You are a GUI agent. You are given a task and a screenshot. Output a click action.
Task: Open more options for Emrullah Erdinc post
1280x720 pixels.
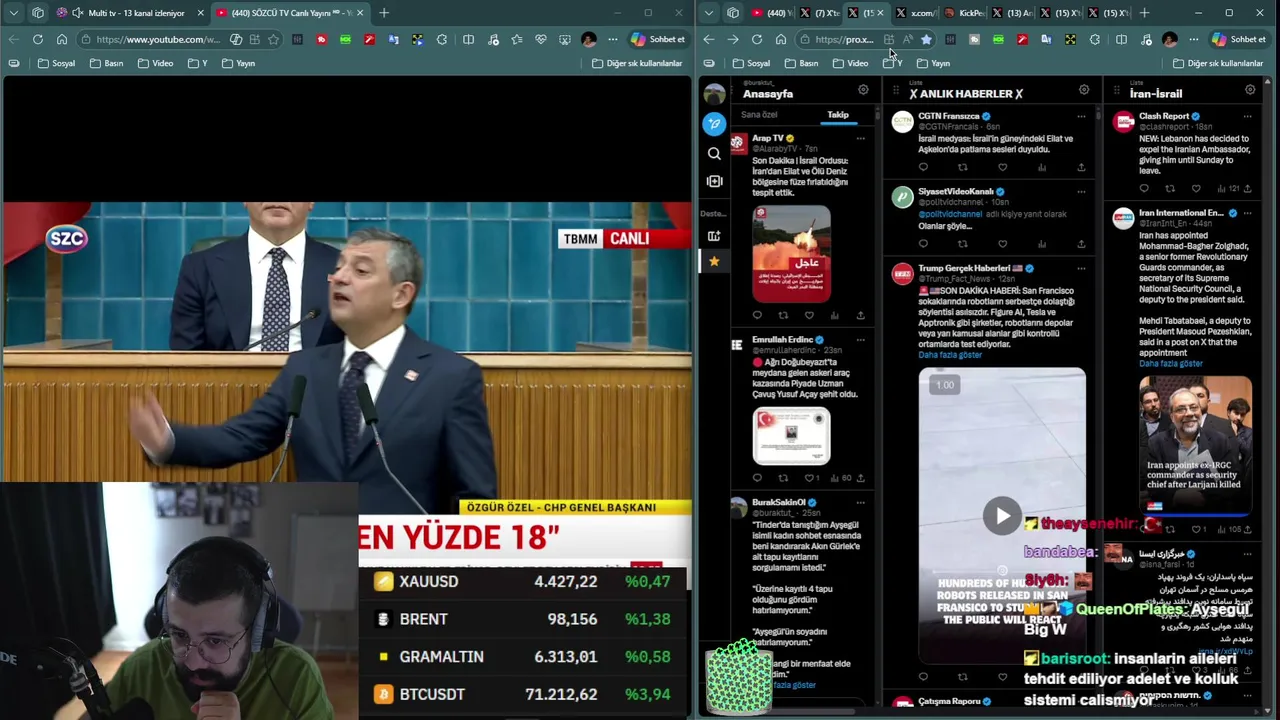(860, 340)
